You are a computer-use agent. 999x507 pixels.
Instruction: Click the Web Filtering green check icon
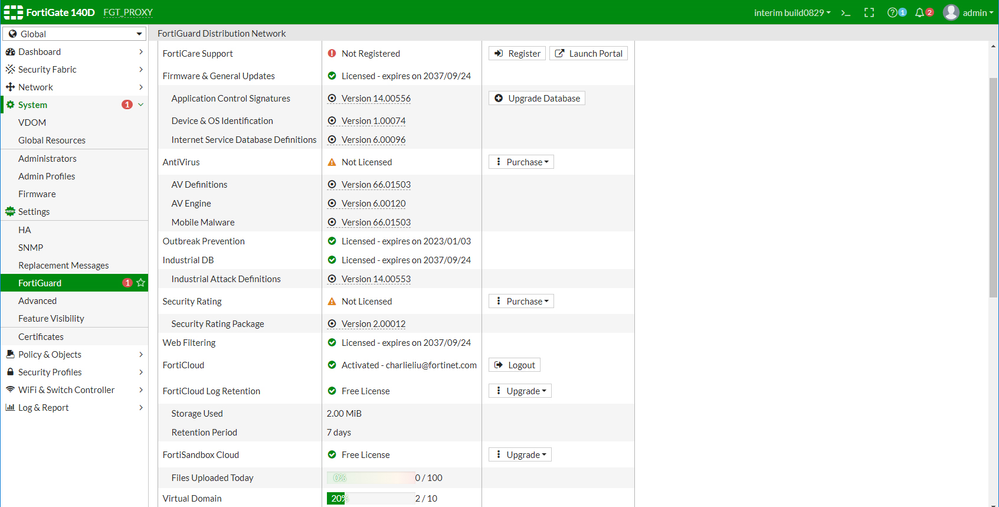tap(332, 343)
